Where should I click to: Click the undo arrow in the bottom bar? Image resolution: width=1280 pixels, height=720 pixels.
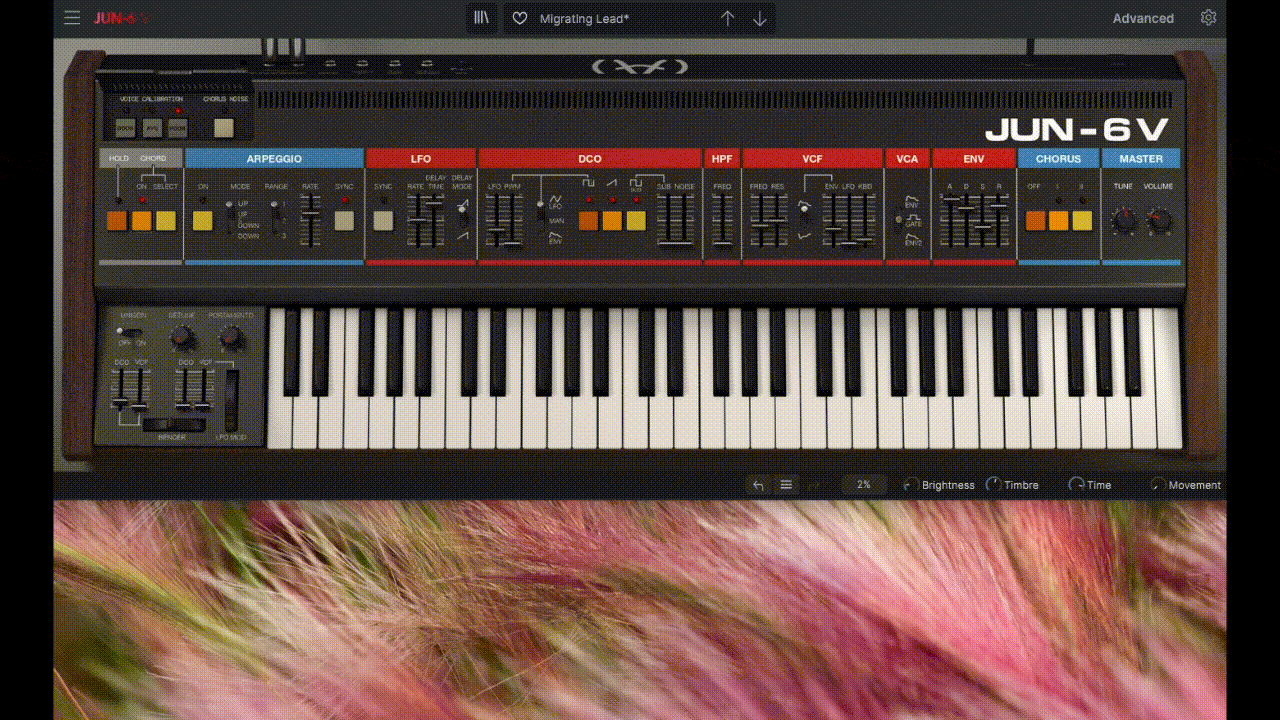758,485
